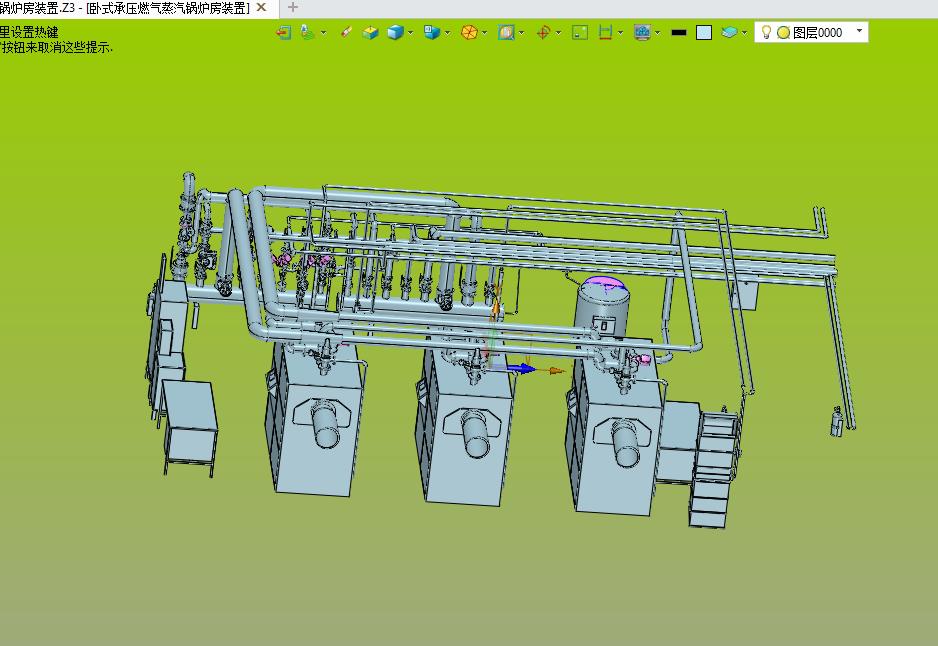Click the red crosshair target icon
Screen dimensions: 938x646
pos(544,32)
